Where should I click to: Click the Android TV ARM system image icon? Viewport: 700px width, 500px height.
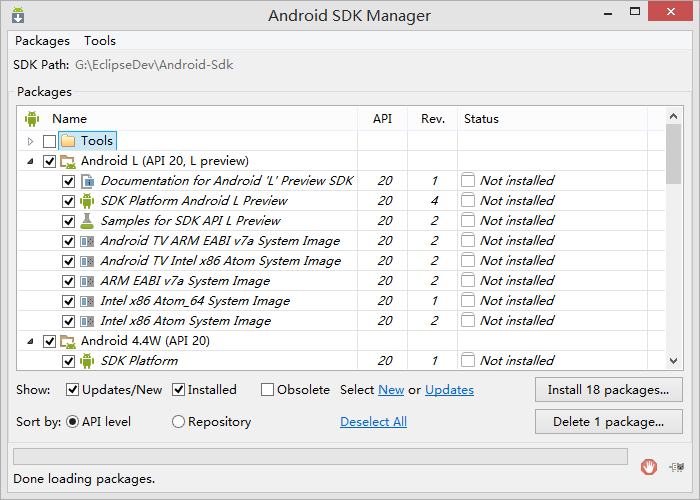tap(87, 241)
